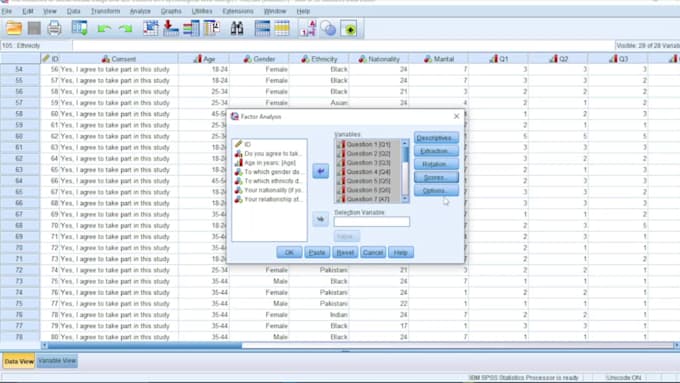Click the Use variable sets circles icon
The width and height of the screenshot is (680, 383).
click(328, 29)
